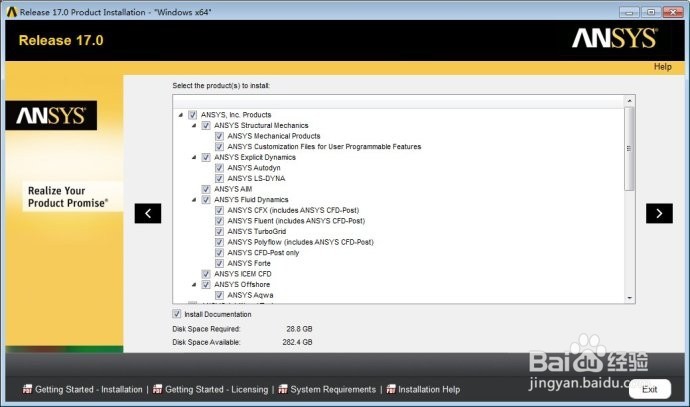This screenshot has width=690, height=407.
Task: Click Disk Space Required value 28.8 GB
Action: point(299,329)
